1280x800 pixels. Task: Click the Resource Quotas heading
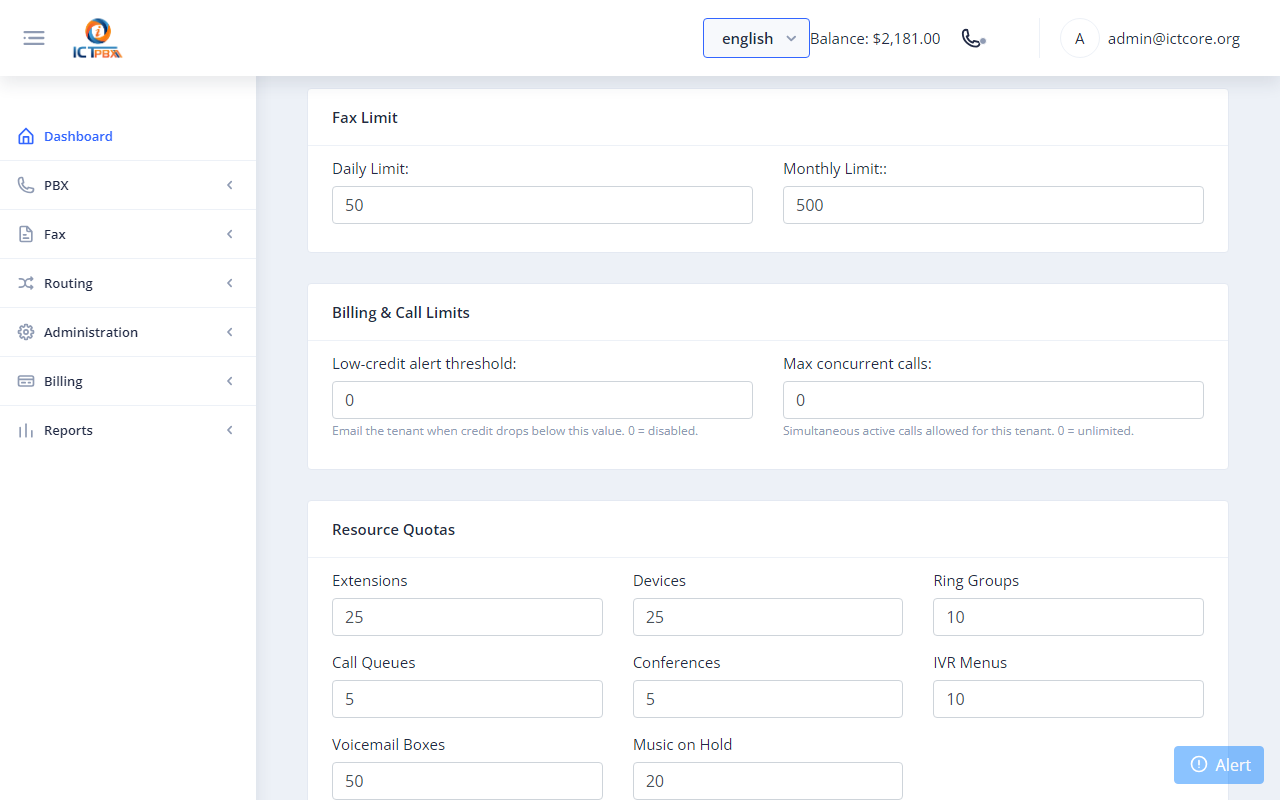(x=394, y=530)
